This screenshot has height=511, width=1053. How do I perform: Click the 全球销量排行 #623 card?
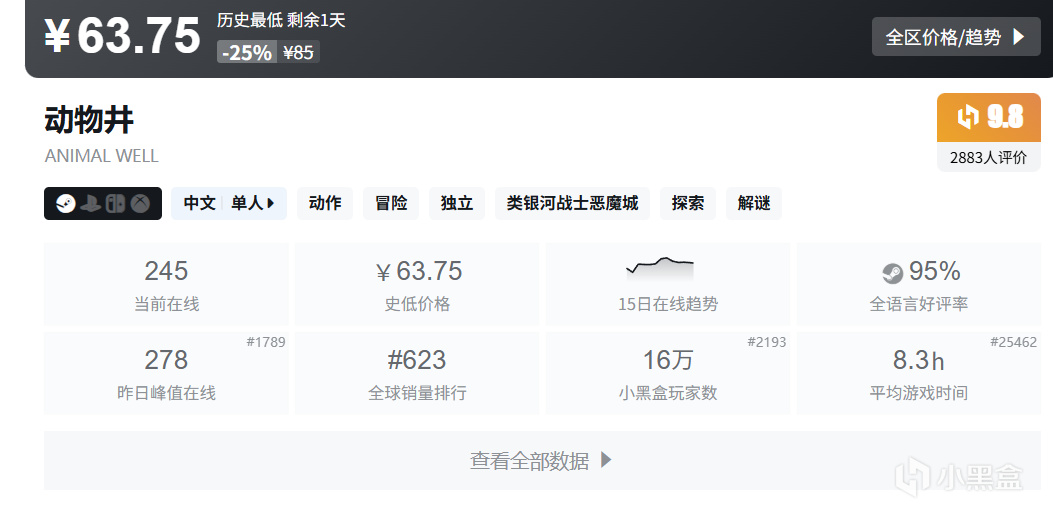[x=417, y=373]
